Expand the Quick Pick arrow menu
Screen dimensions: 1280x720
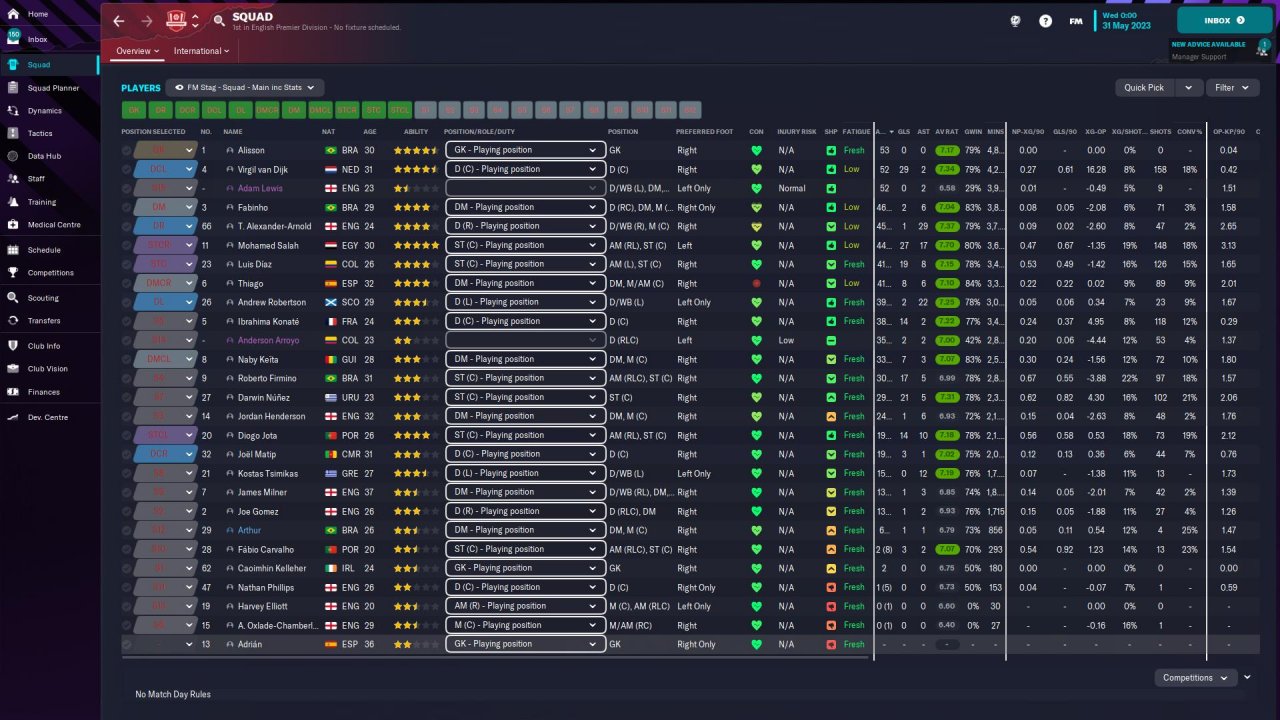tap(1188, 88)
